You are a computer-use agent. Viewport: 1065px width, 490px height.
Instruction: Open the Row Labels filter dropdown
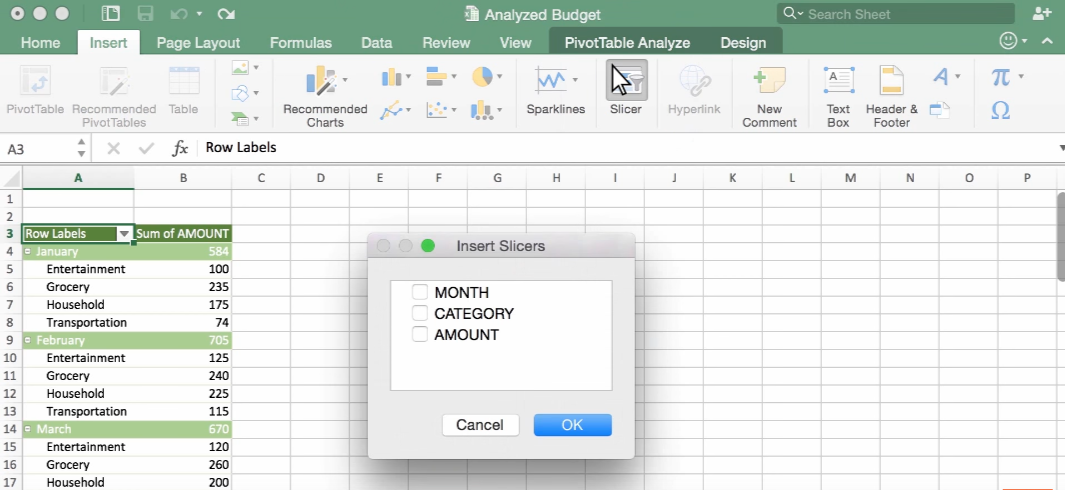click(124, 234)
